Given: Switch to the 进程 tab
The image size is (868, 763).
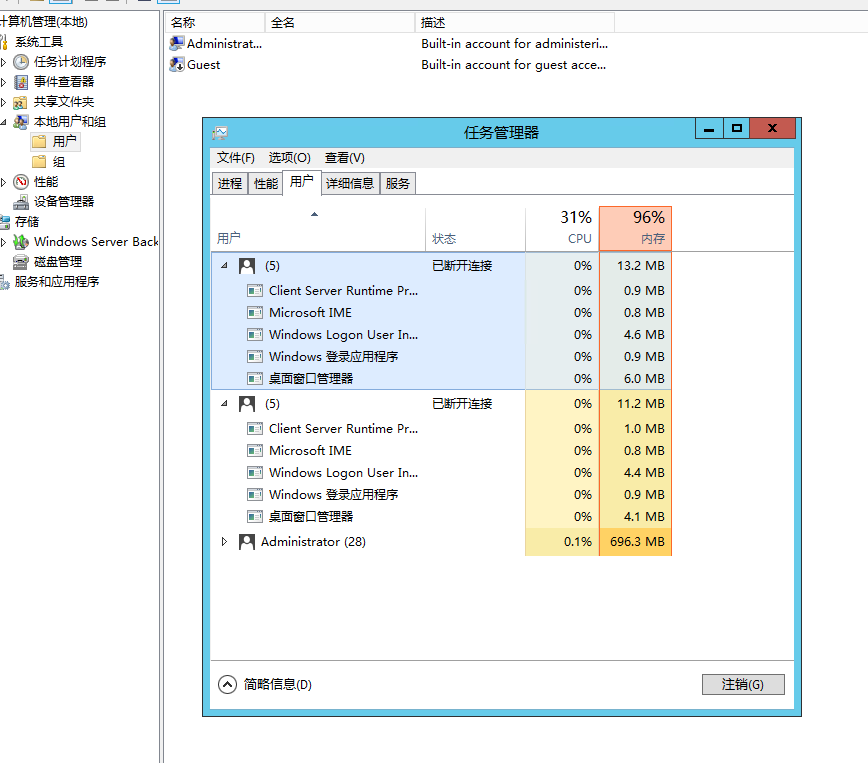Looking at the screenshot, I should 230,183.
